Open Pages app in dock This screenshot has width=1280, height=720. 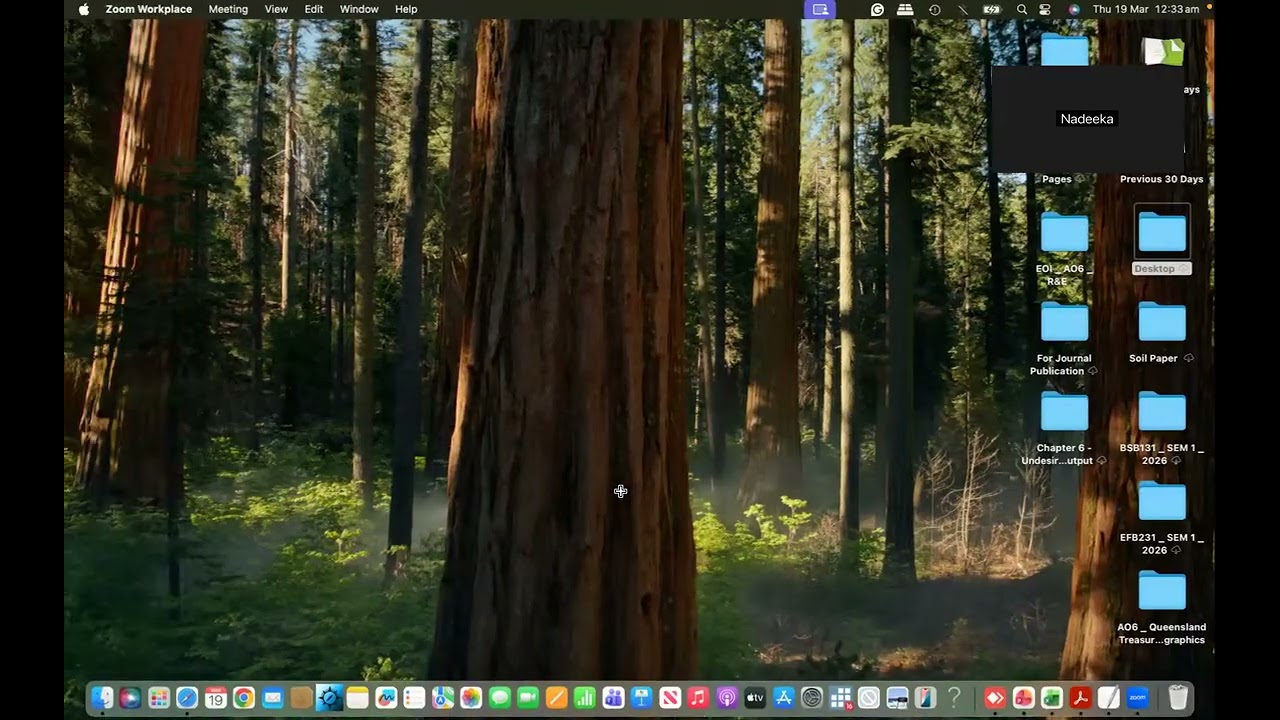pyautogui.click(x=556, y=698)
